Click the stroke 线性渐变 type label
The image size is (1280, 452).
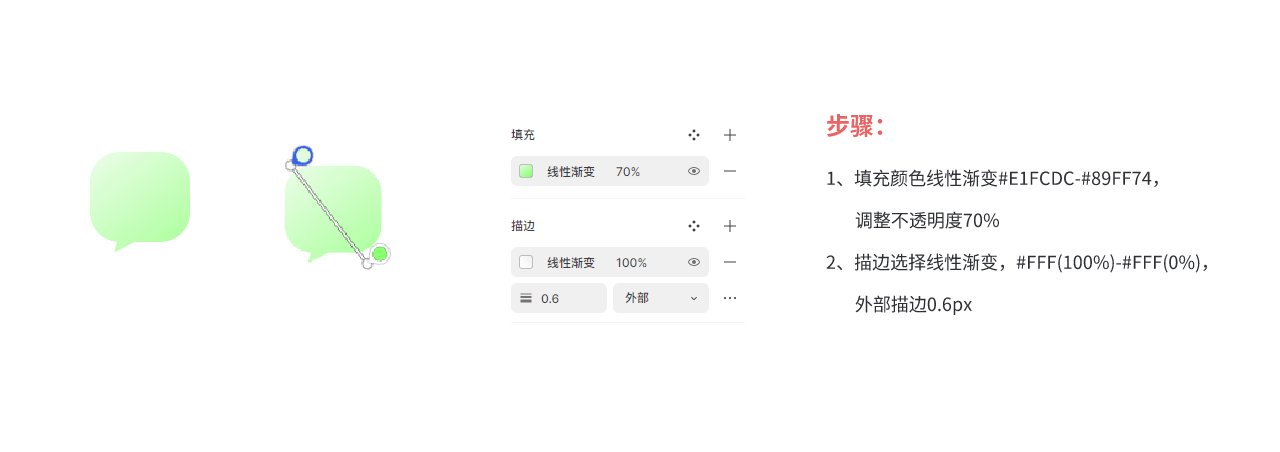(x=571, y=263)
